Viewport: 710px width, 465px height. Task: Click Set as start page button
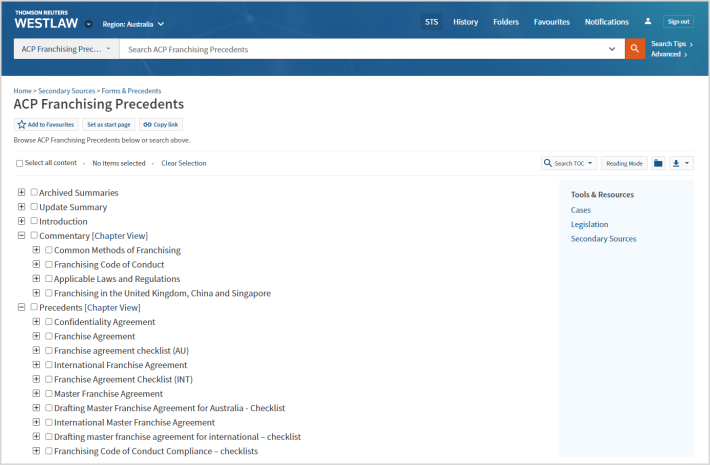click(109, 124)
